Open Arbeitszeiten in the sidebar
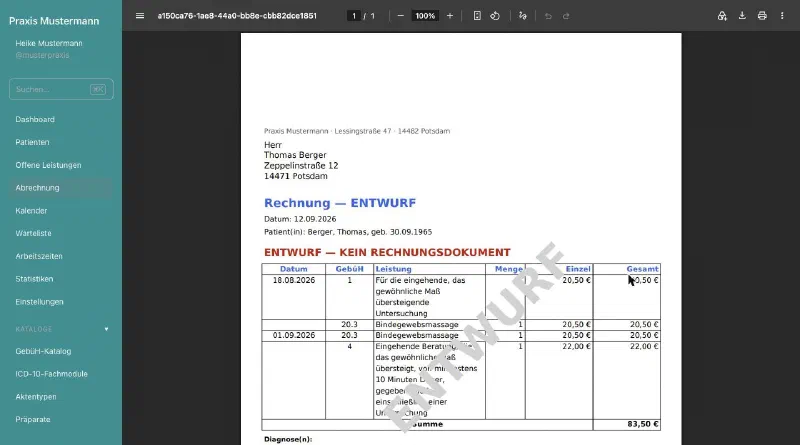This screenshot has height=445, width=800. 39,256
